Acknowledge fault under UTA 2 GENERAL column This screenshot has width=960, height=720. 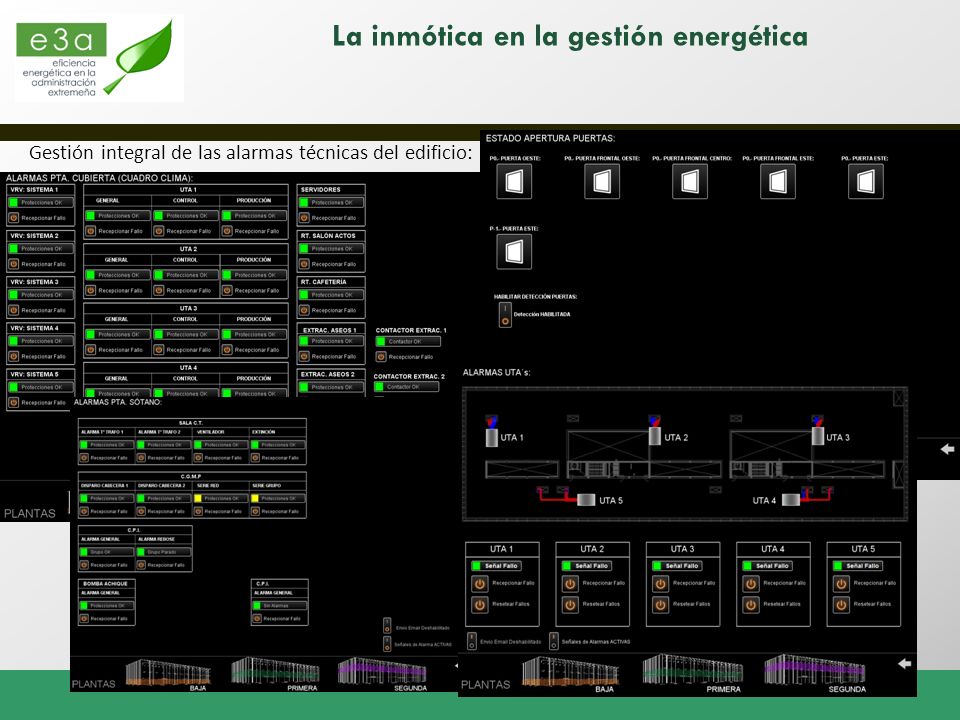point(91,291)
